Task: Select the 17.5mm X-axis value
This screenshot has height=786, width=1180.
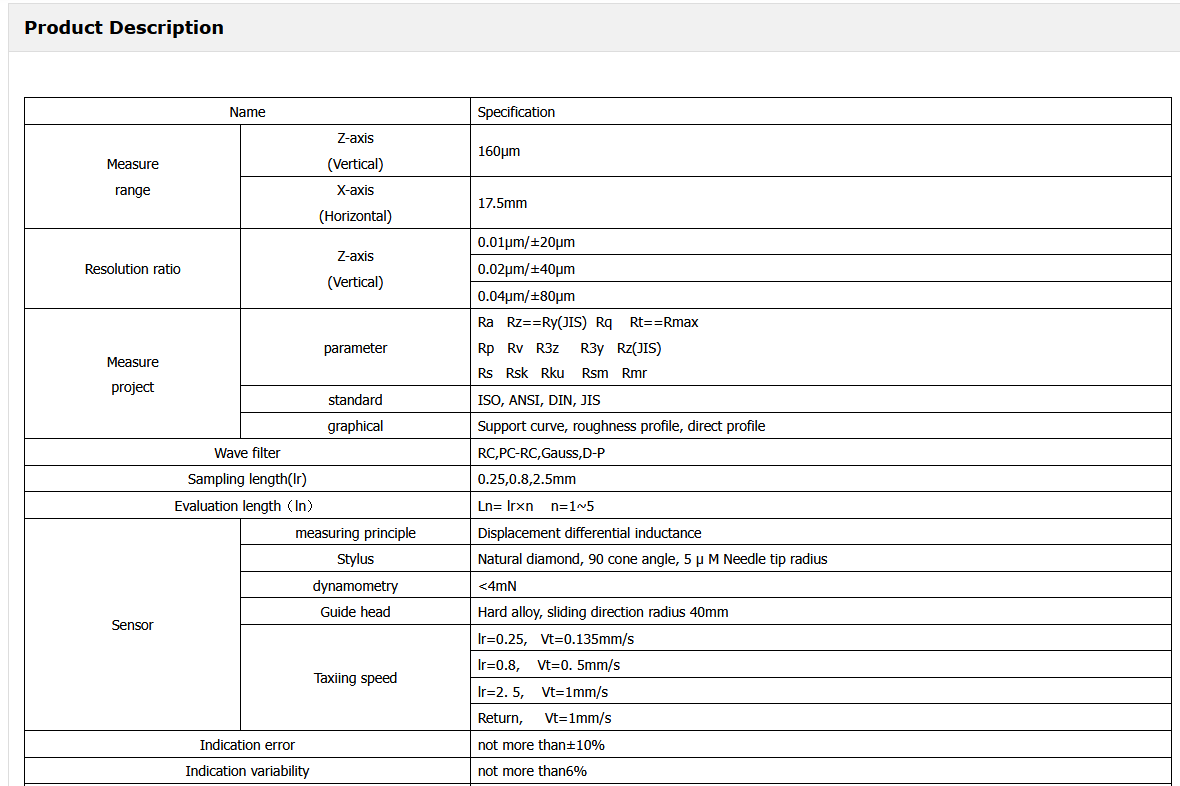Action: (x=502, y=203)
